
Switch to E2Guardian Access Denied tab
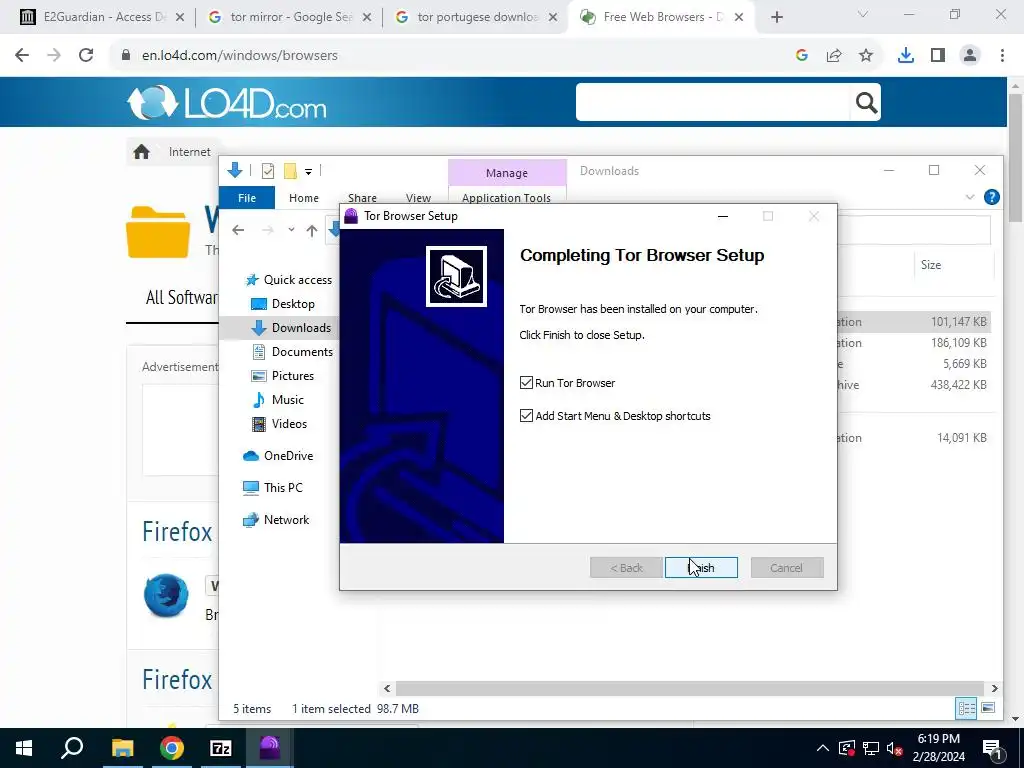[103, 17]
